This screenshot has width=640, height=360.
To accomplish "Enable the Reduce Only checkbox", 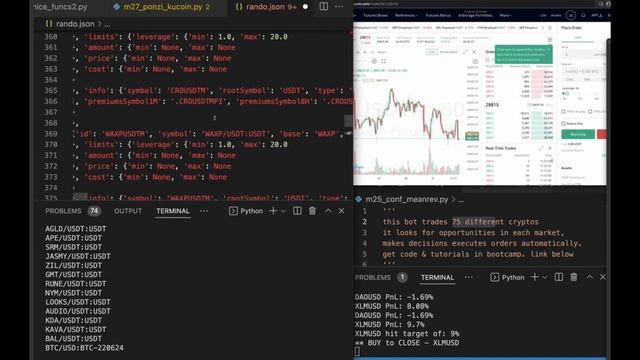I will (x=563, y=123).
